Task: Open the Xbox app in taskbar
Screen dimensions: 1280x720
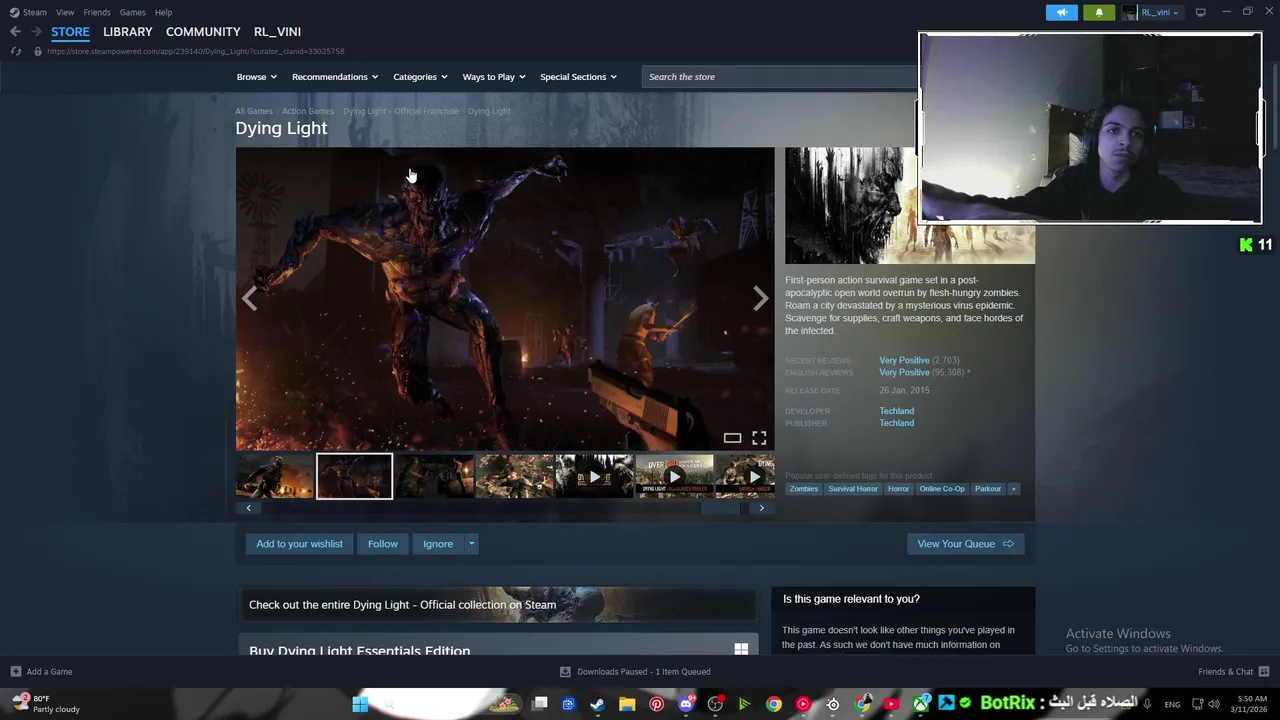Action: (x=920, y=704)
